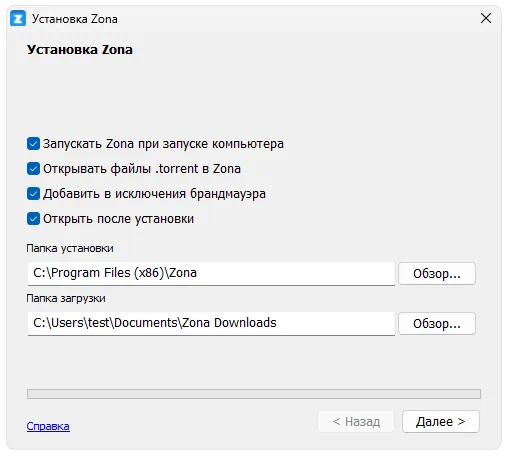Screen dimensions: 511x457
Task: Click the installation folder path field
Action: click(x=211, y=273)
